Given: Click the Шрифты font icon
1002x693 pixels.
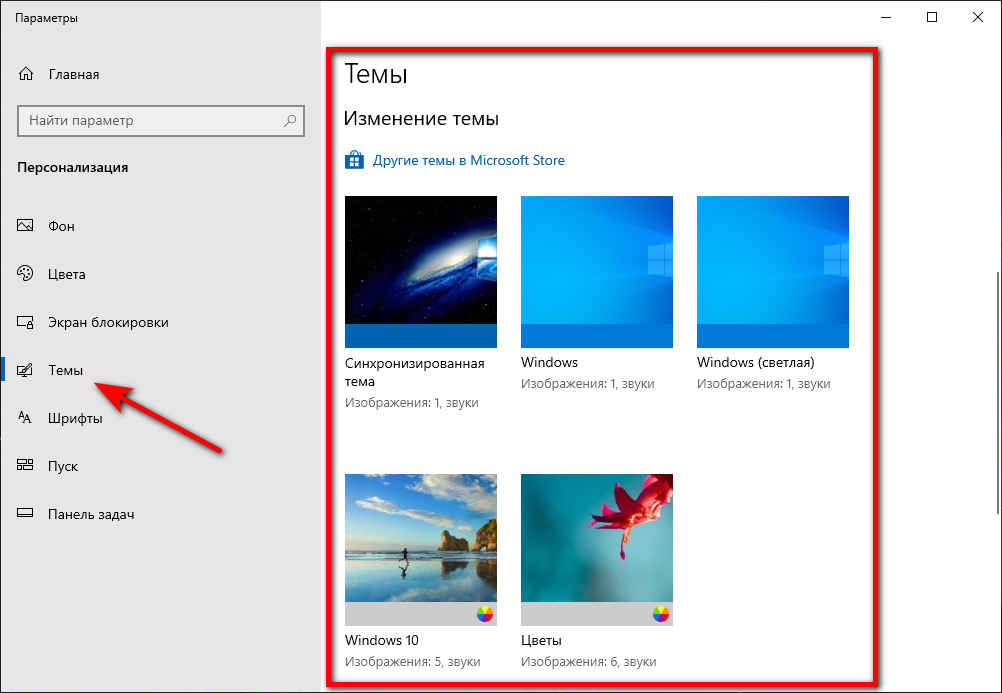Looking at the screenshot, I should (27, 418).
